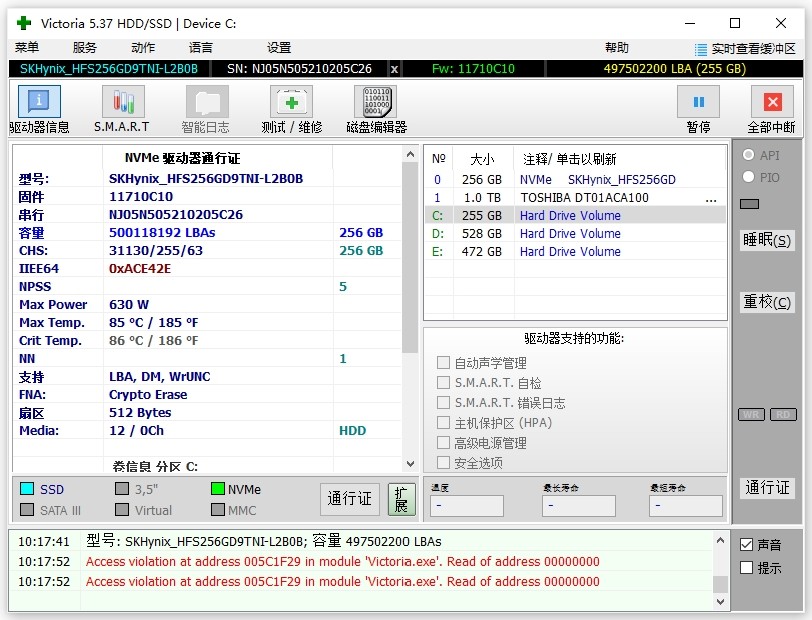Enable the 提示 checkbox

tap(746, 568)
